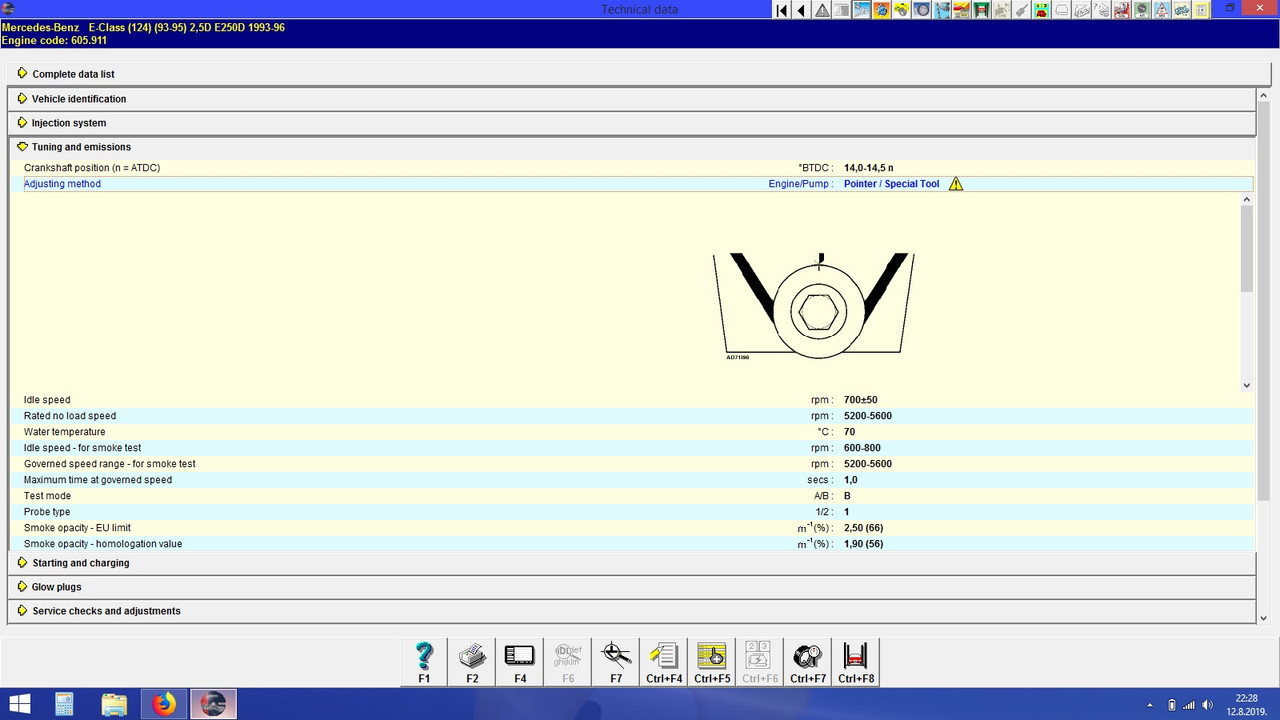Collapse the Tuning and emissions section

pyautogui.click(x=631, y=147)
